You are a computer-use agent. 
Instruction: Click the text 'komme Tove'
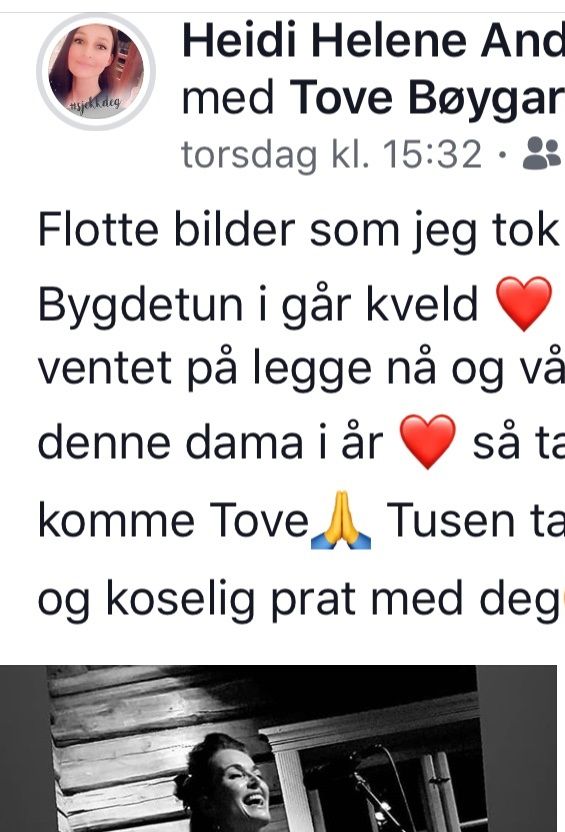tap(173, 521)
